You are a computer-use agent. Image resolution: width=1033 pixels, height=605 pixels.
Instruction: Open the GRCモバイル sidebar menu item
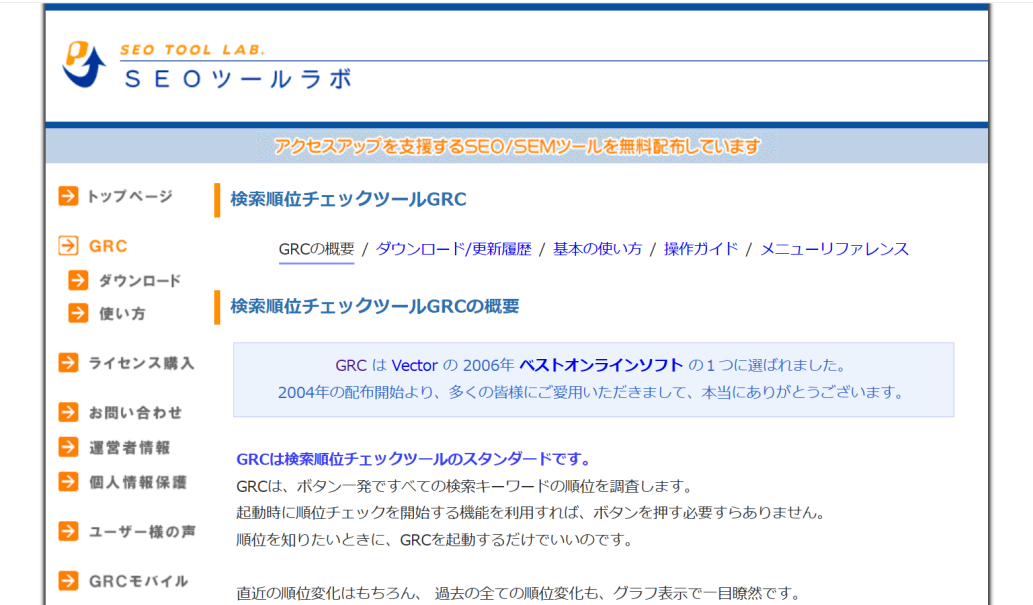click(x=137, y=581)
